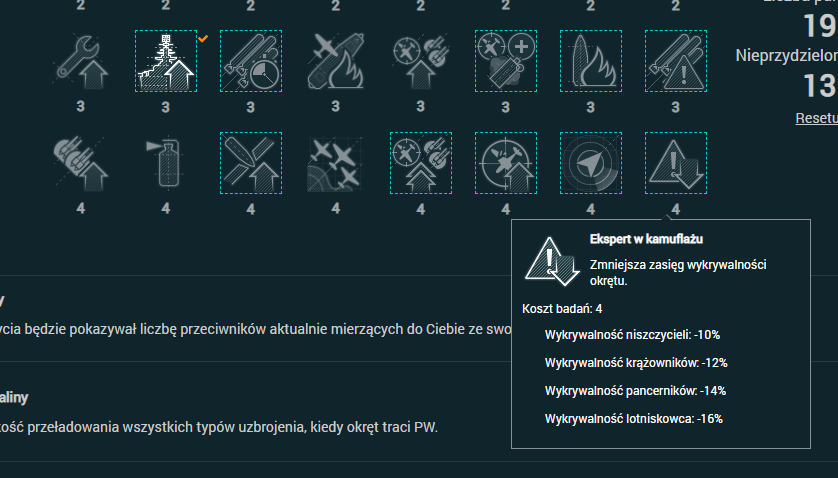Select the shell with flame skill
This screenshot has width=838, height=478.
(591, 61)
